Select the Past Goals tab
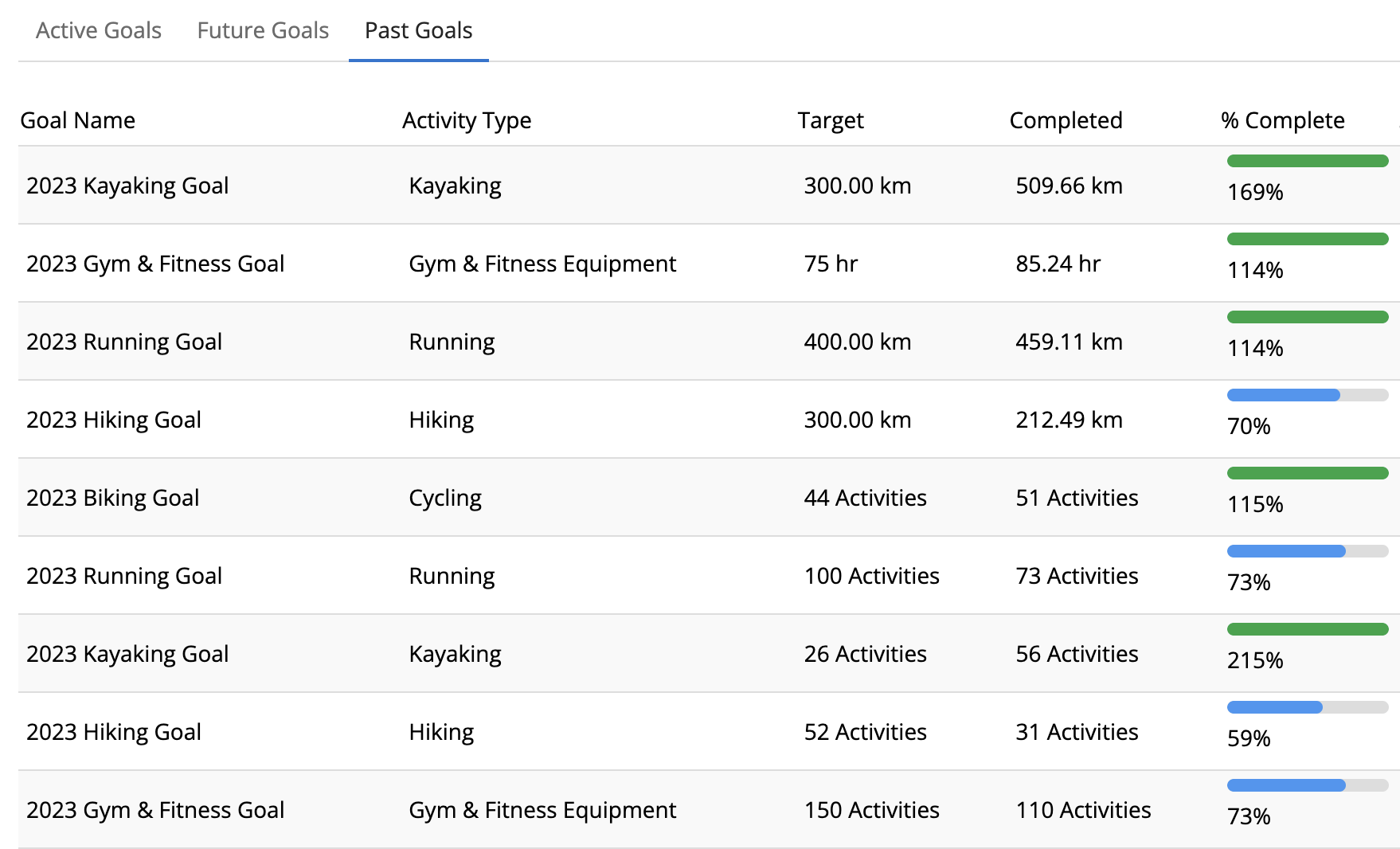This screenshot has width=1400, height=849. pyautogui.click(x=418, y=30)
